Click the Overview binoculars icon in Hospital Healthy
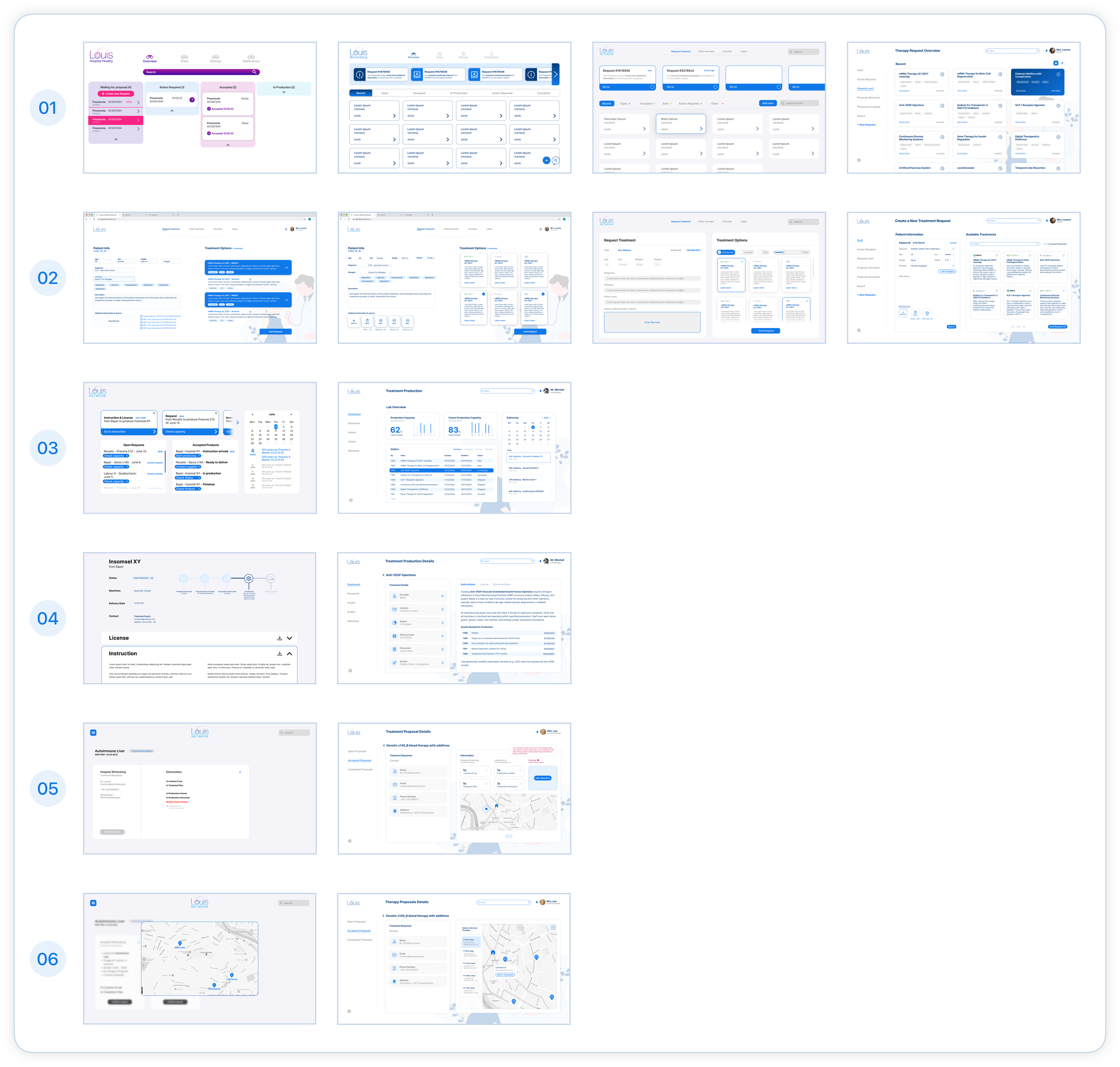Image resolution: width=1120 pixels, height=1067 pixels. click(150, 57)
